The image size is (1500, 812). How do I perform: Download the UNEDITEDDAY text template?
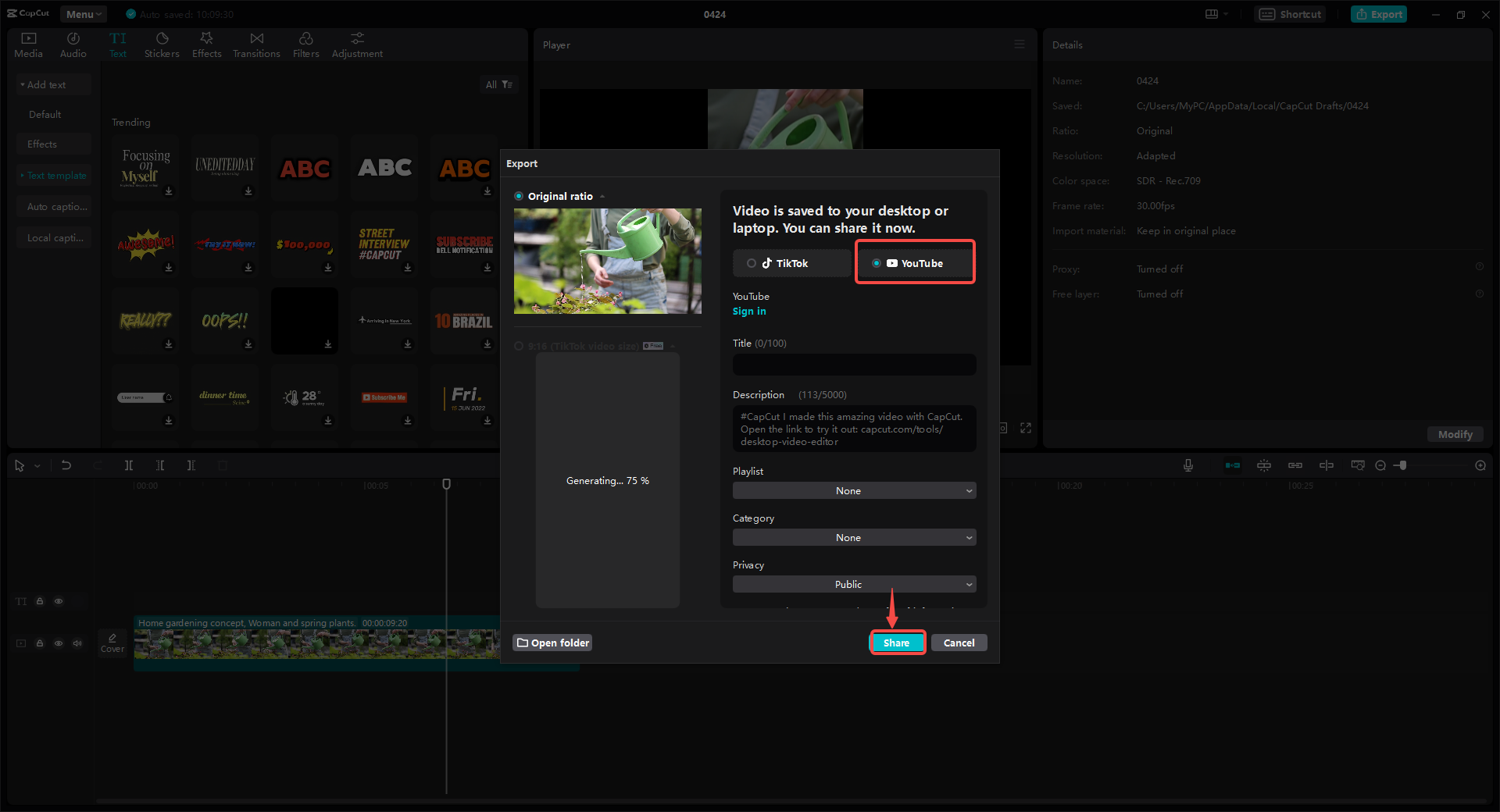pyautogui.click(x=248, y=191)
